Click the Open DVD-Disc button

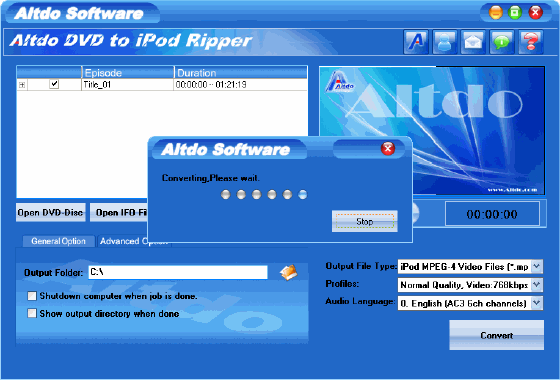pos(50,212)
